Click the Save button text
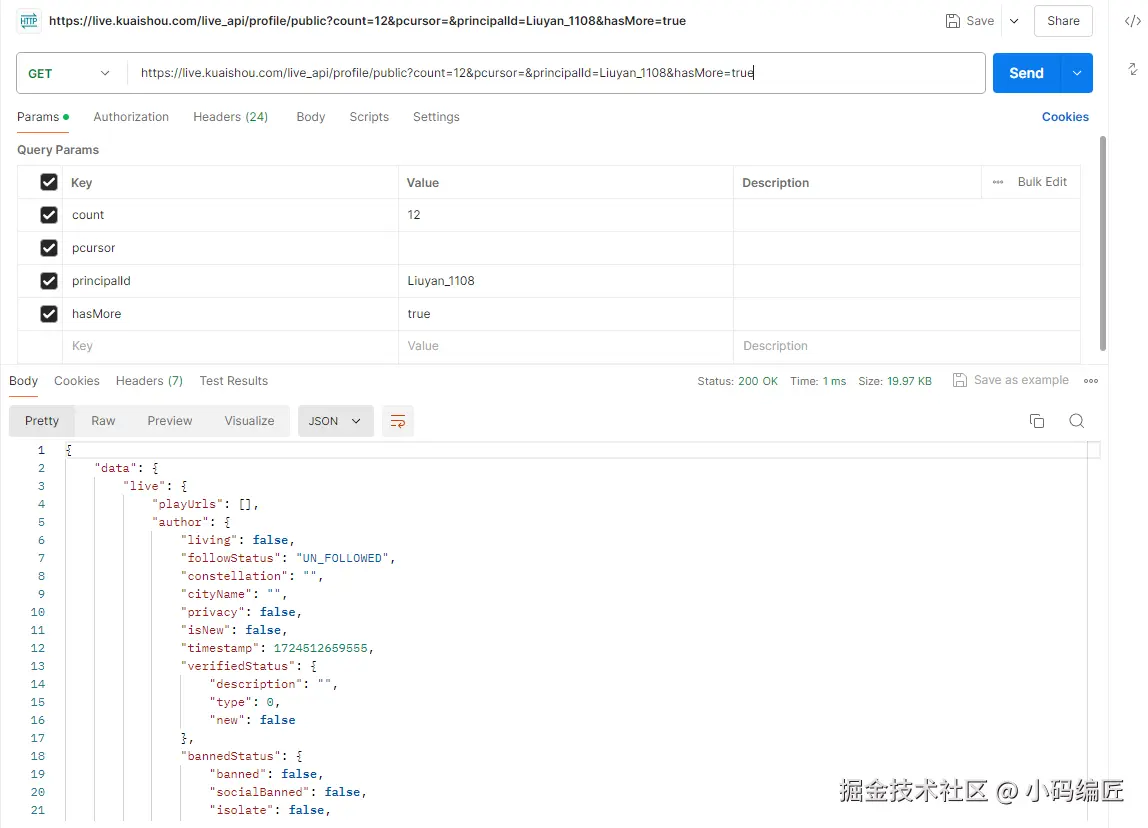Image resolution: width=1148 pixels, height=828 pixels. (x=980, y=20)
